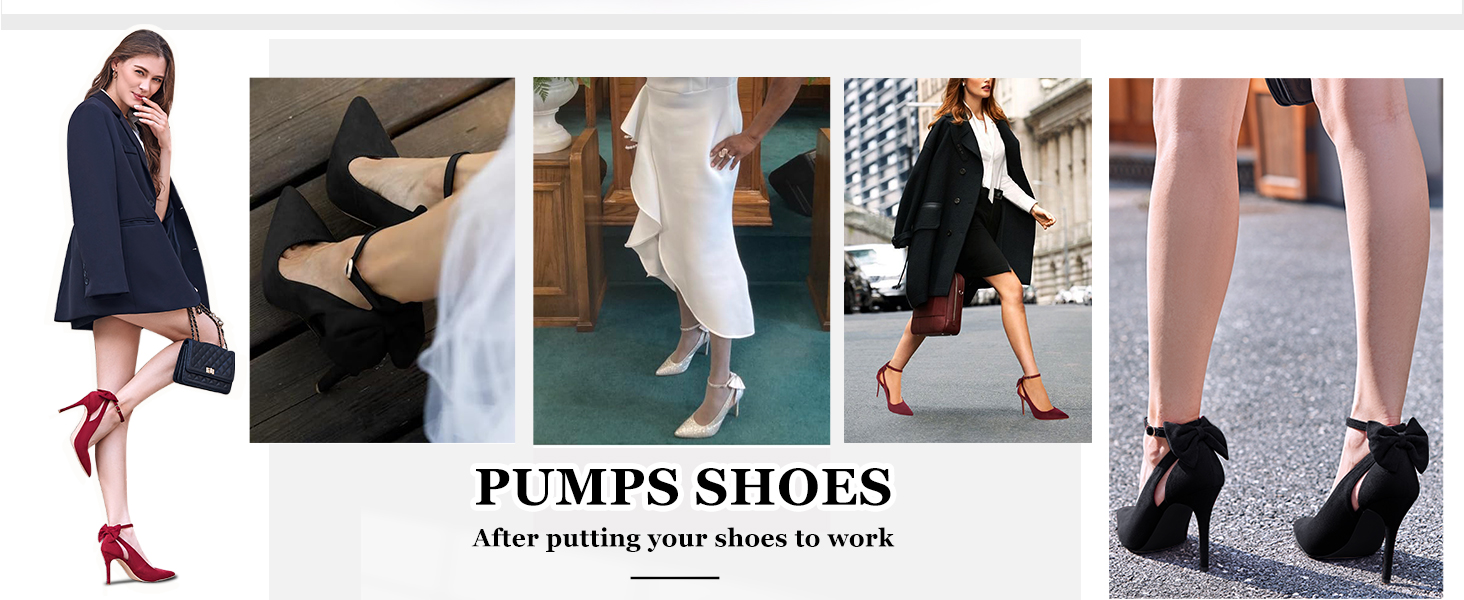1464x600 pixels.
Task: Open the woman walking on street photo
Action: tap(968, 260)
